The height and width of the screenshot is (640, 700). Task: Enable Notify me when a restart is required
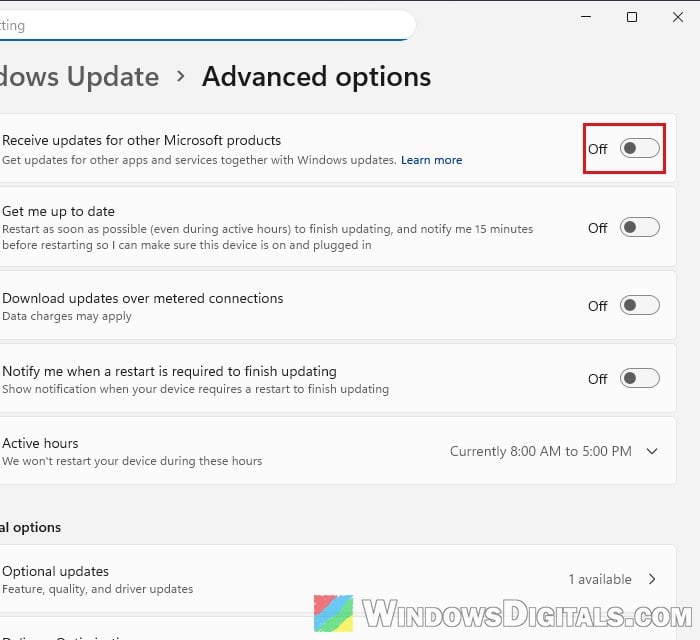point(639,378)
